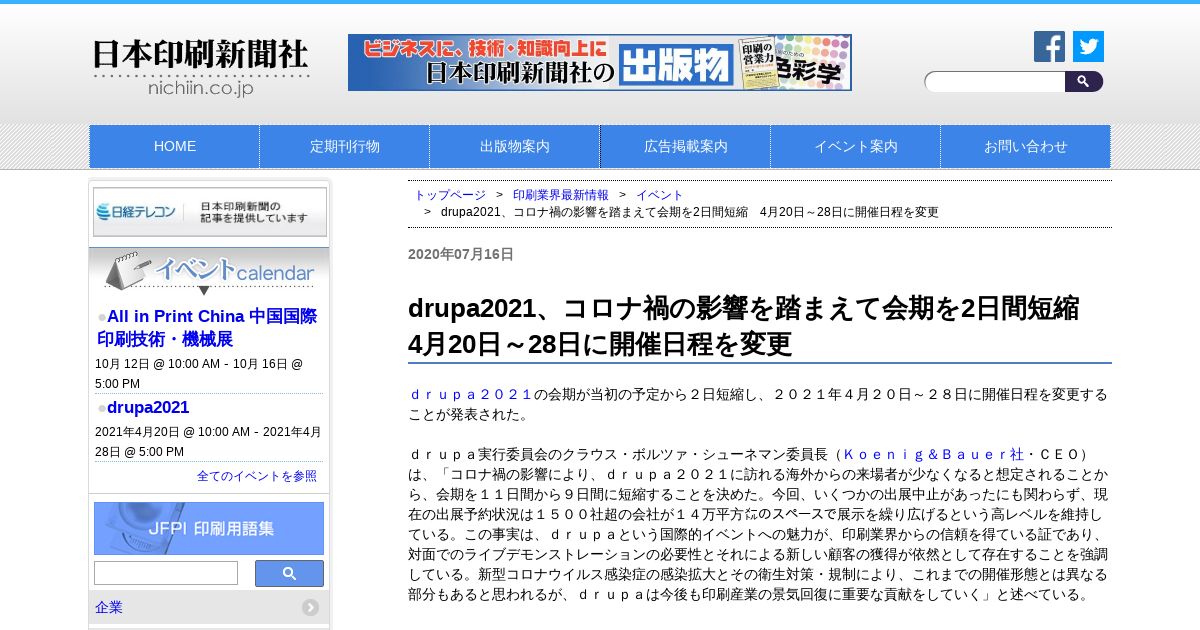Open the 日経テレコン banner
1200x630 pixels.
pyautogui.click(x=210, y=212)
